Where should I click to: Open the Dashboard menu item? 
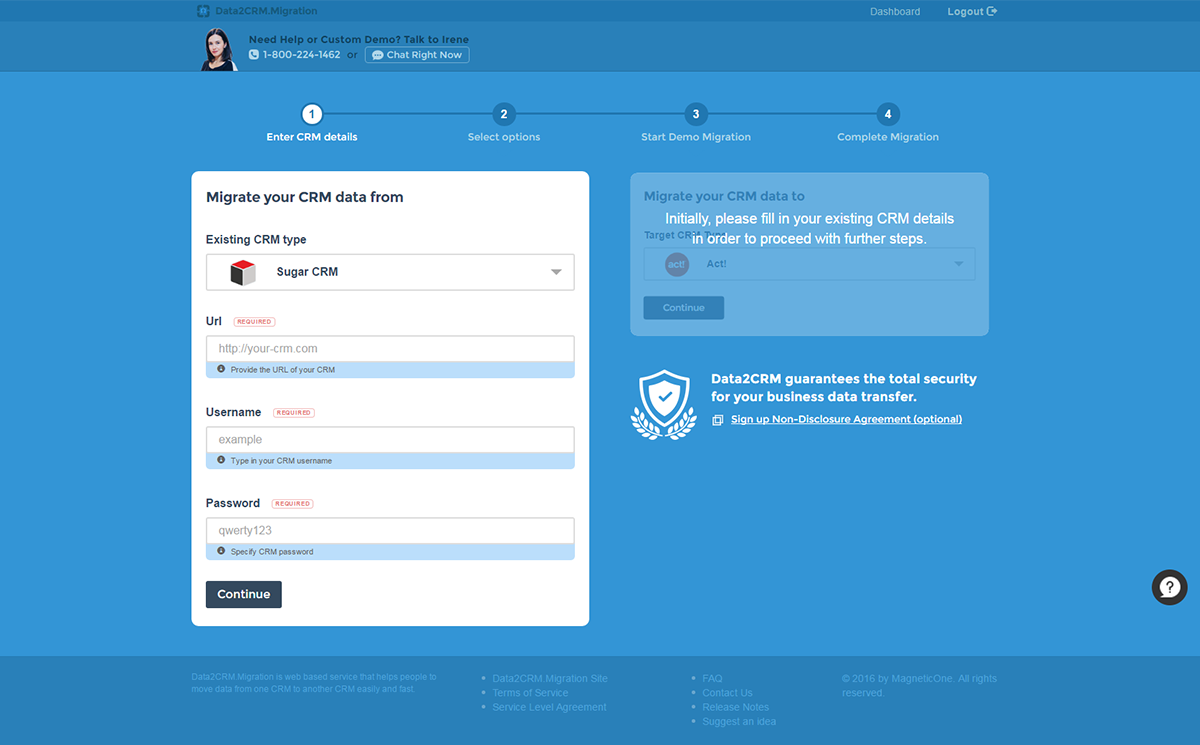pyautogui.click(x=895, y=12)
